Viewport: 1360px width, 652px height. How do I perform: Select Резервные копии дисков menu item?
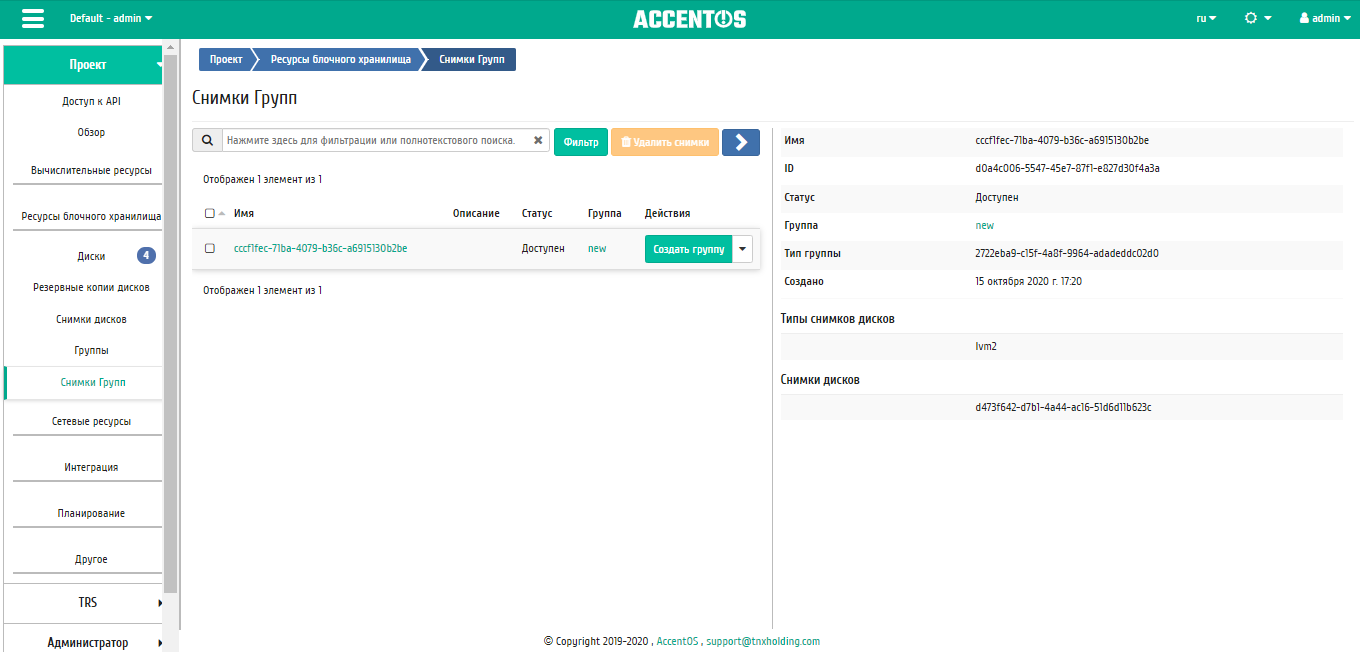pyautogui.click(x=91, y=287)
